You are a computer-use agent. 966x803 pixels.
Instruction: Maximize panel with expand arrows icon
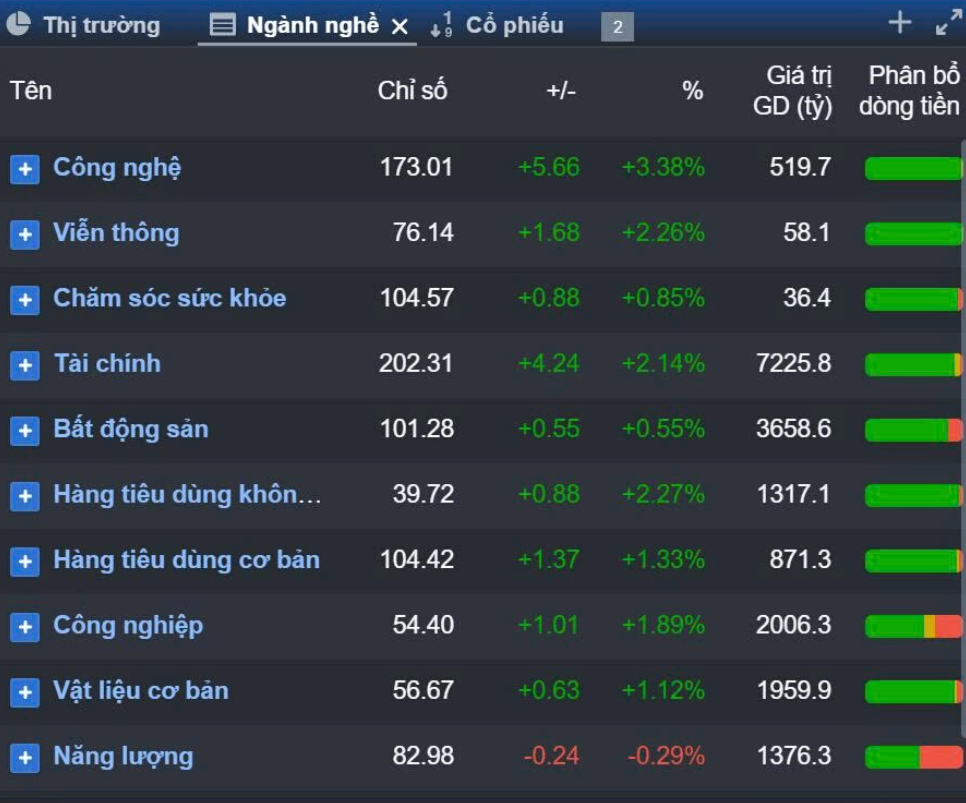(947, 23)
